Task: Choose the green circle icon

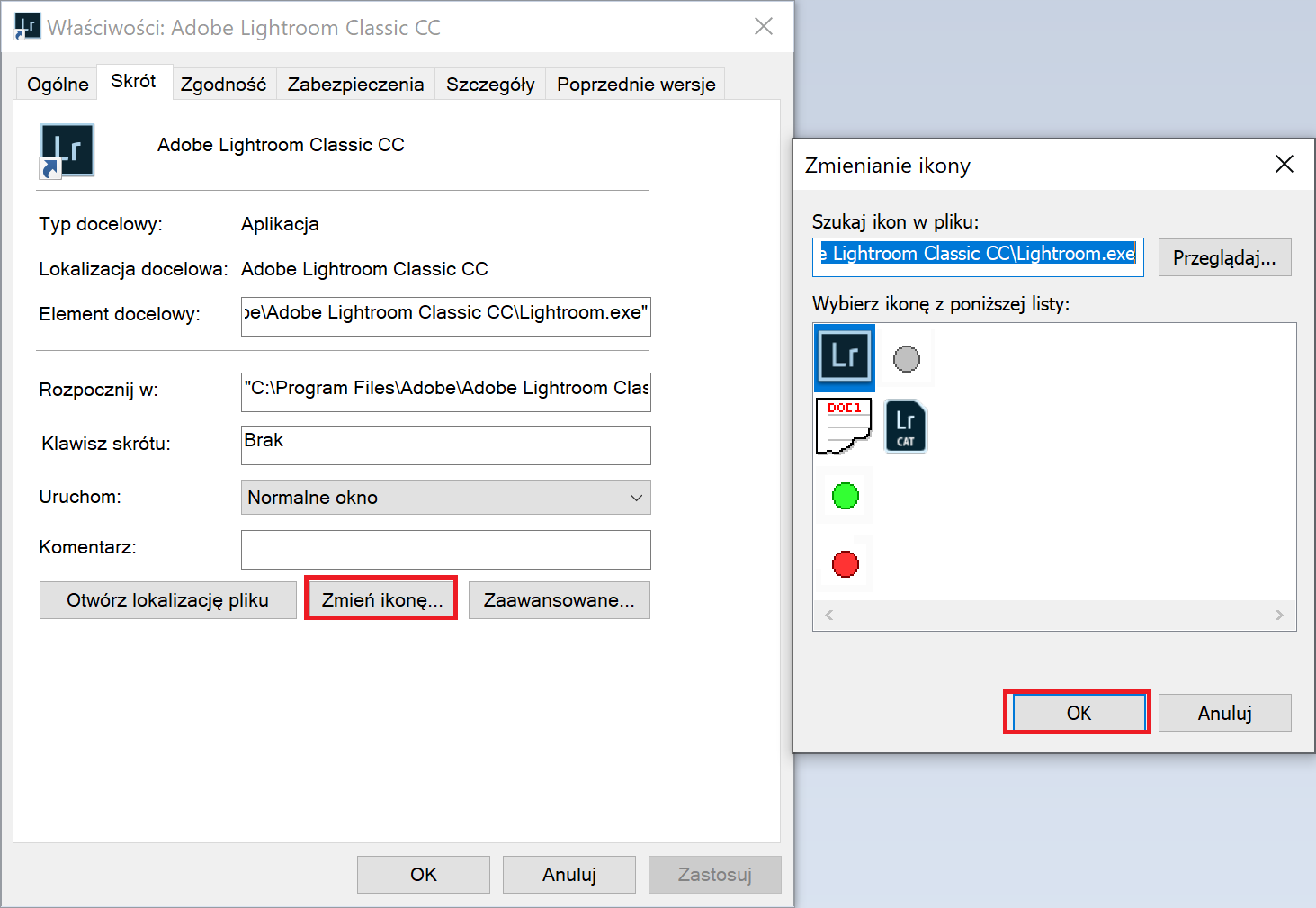Action: [x=846, y=496]
